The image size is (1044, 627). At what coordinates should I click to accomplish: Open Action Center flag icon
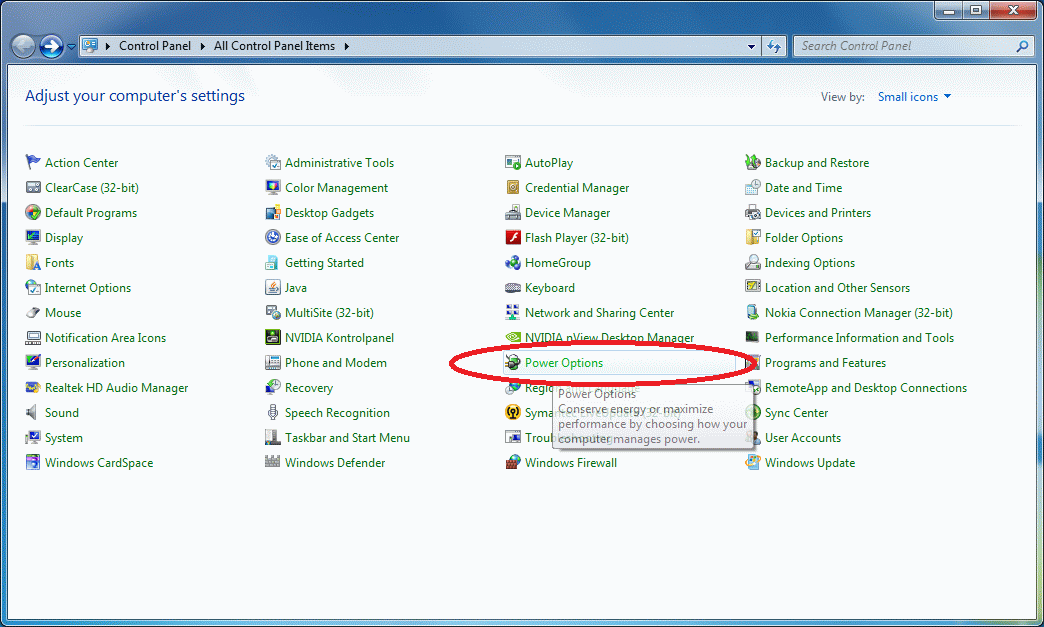click(33, 162)
